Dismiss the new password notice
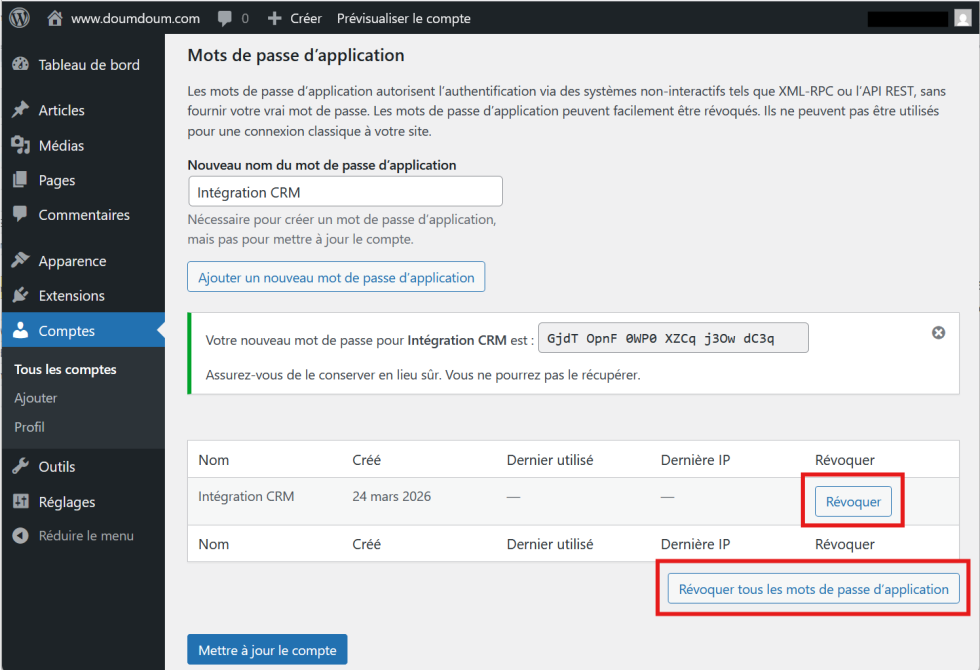The width and height of the screenshot is (980, 670). click(x=938, y=333)
